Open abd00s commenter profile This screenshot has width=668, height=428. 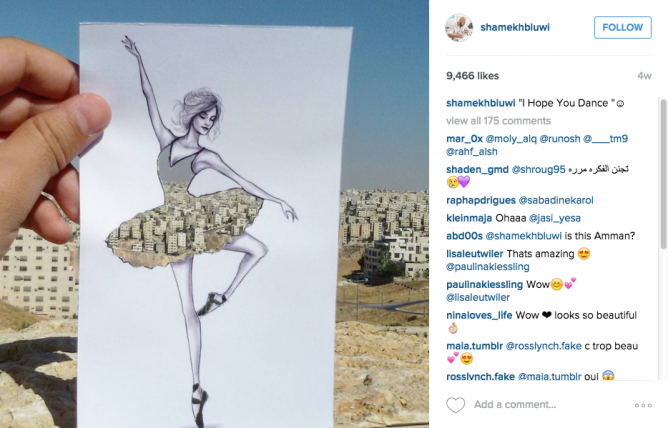click(464, 236)
